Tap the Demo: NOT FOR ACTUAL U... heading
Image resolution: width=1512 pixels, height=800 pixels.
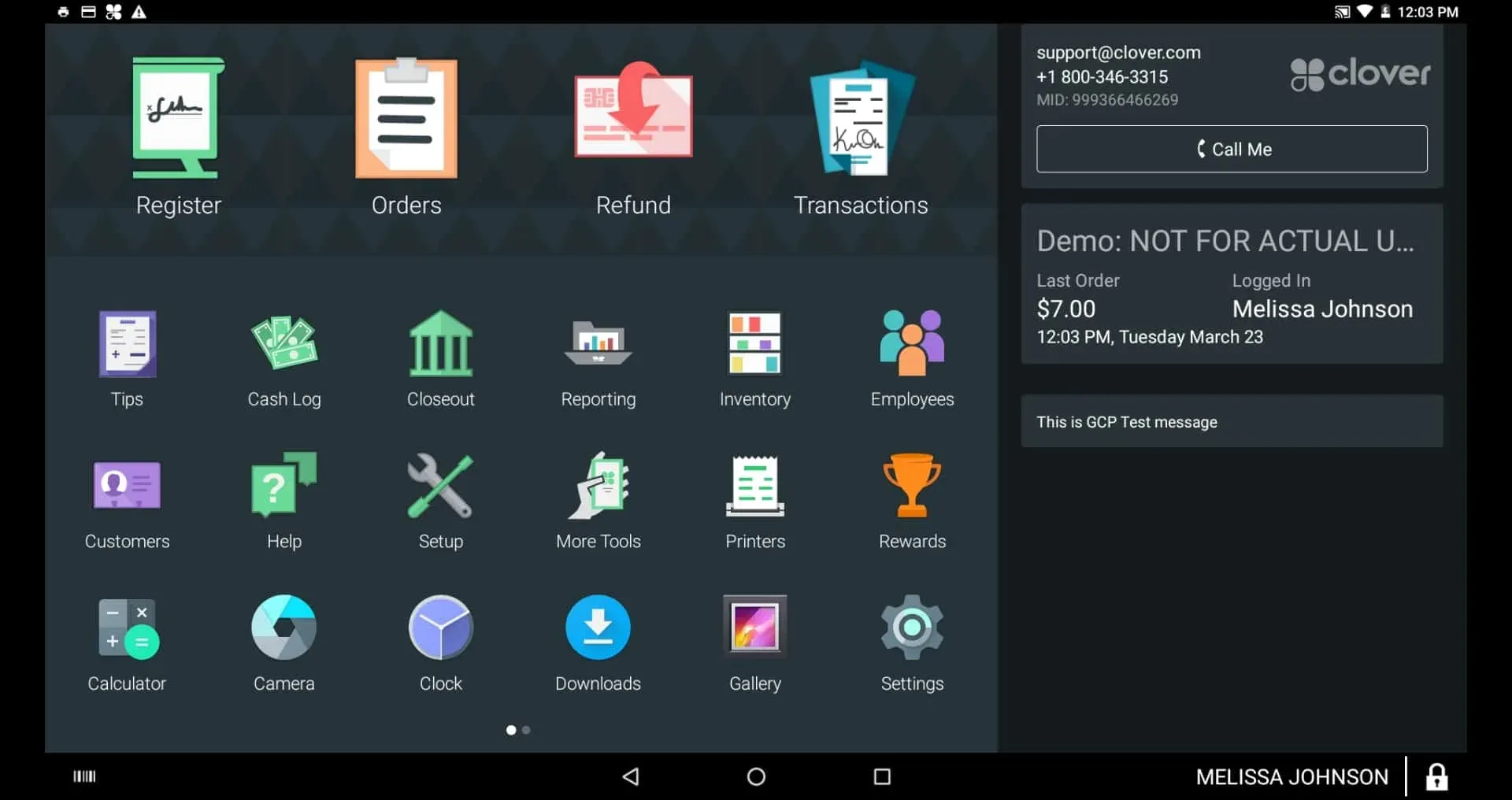coord(1225,241)
